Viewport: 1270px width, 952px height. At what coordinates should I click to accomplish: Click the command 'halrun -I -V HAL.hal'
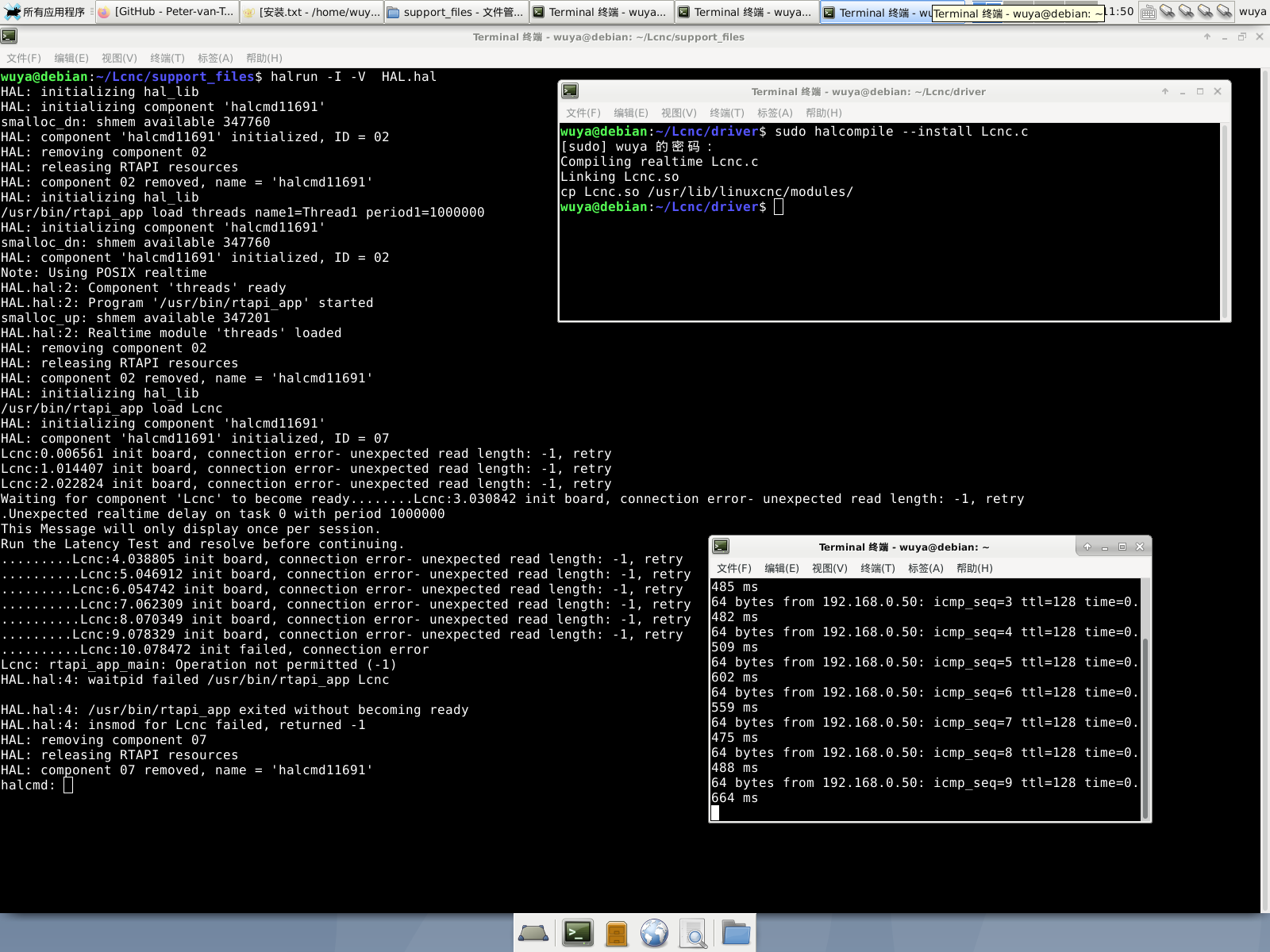[353, 77]
